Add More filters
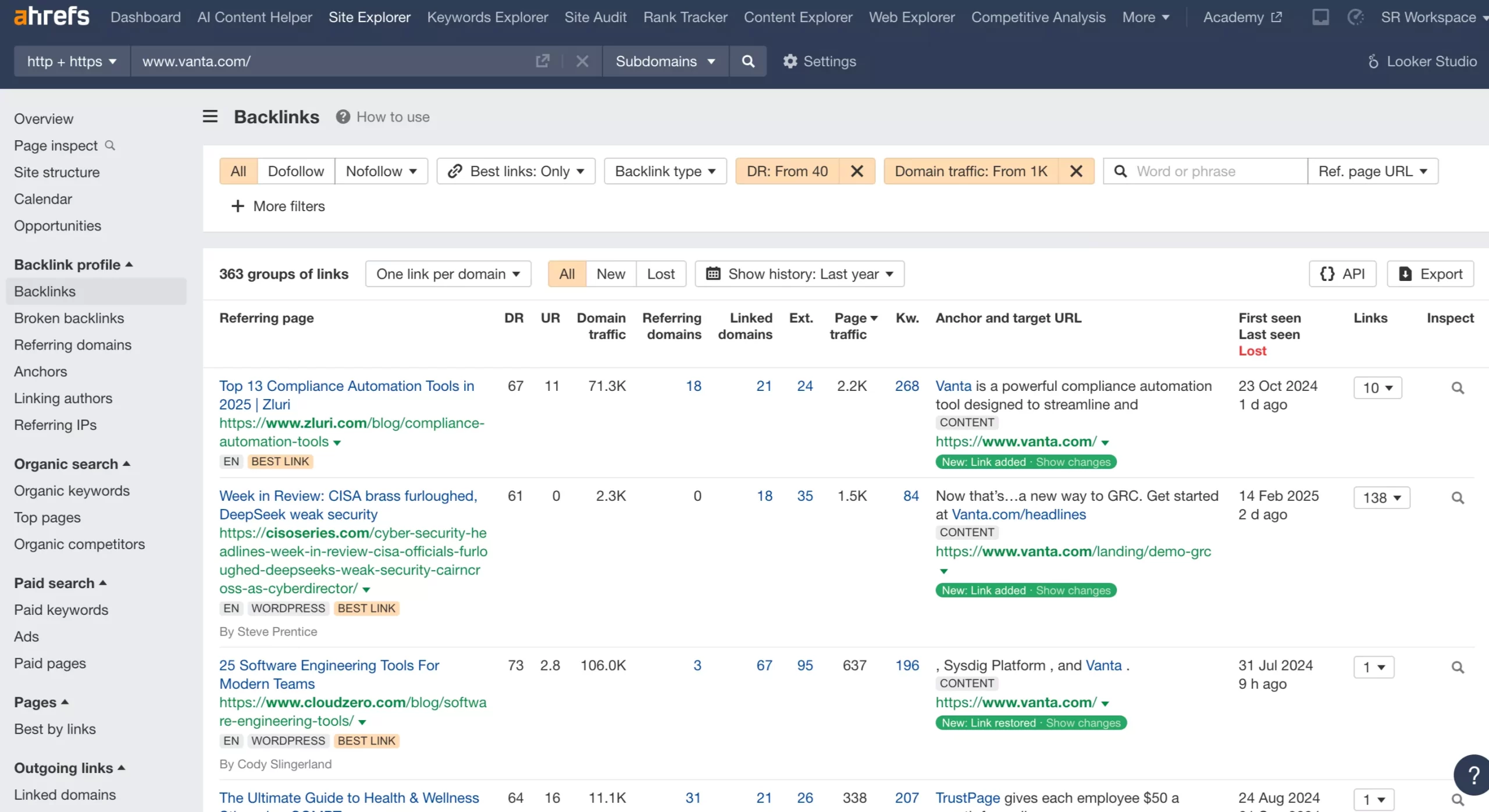The image size is (1489, 812). pos(278,206)
